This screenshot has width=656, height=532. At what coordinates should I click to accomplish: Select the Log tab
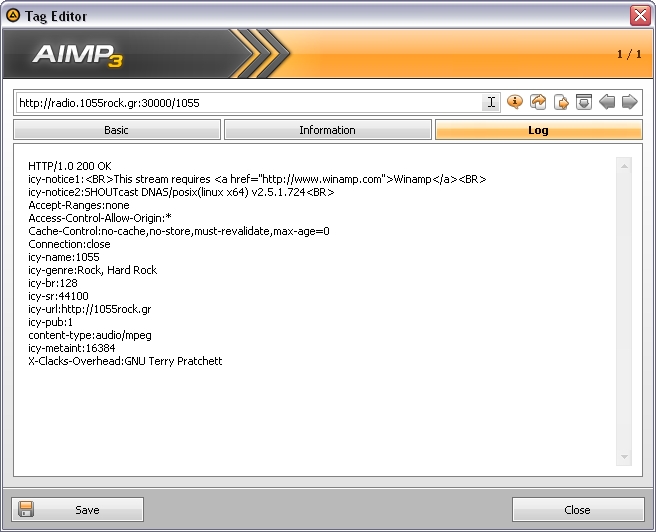point(538,130)
